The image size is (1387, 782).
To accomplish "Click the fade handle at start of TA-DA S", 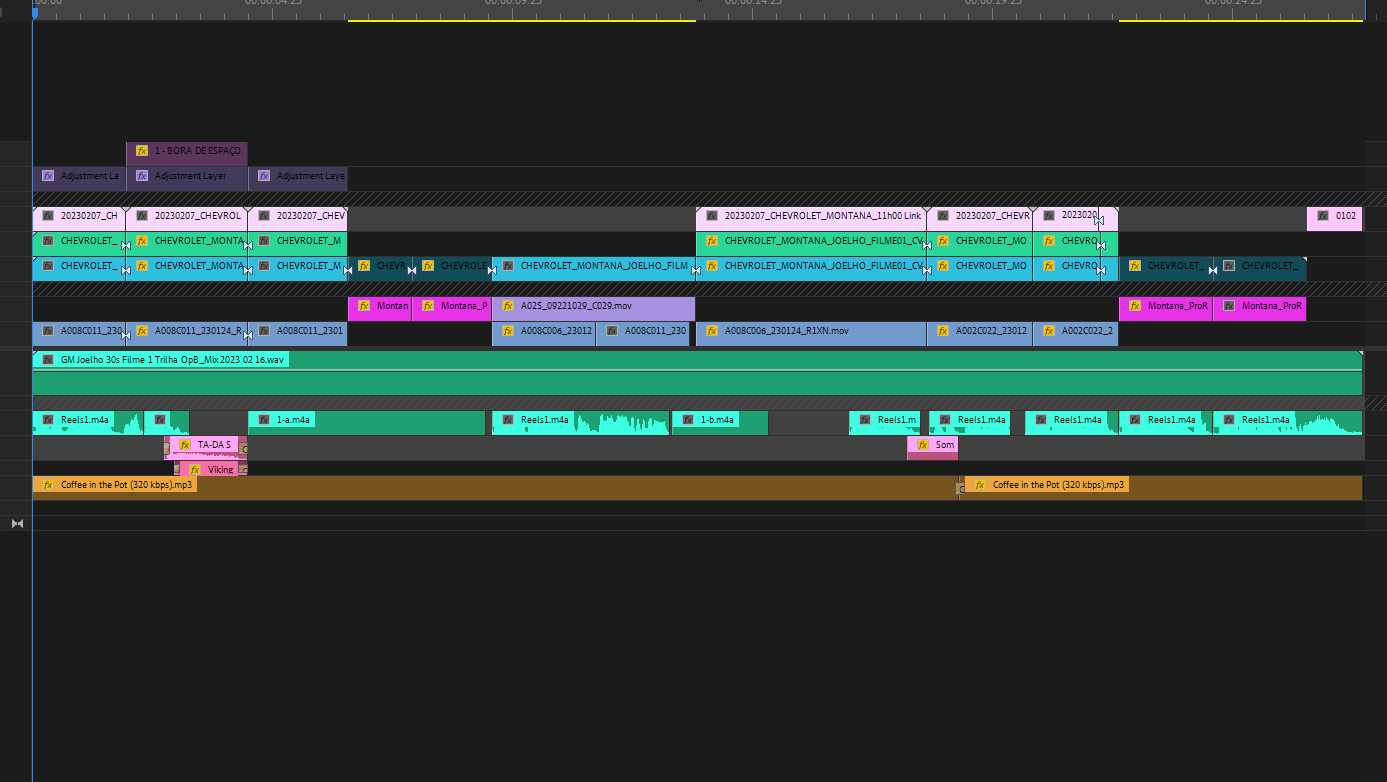I will (167, 449).
